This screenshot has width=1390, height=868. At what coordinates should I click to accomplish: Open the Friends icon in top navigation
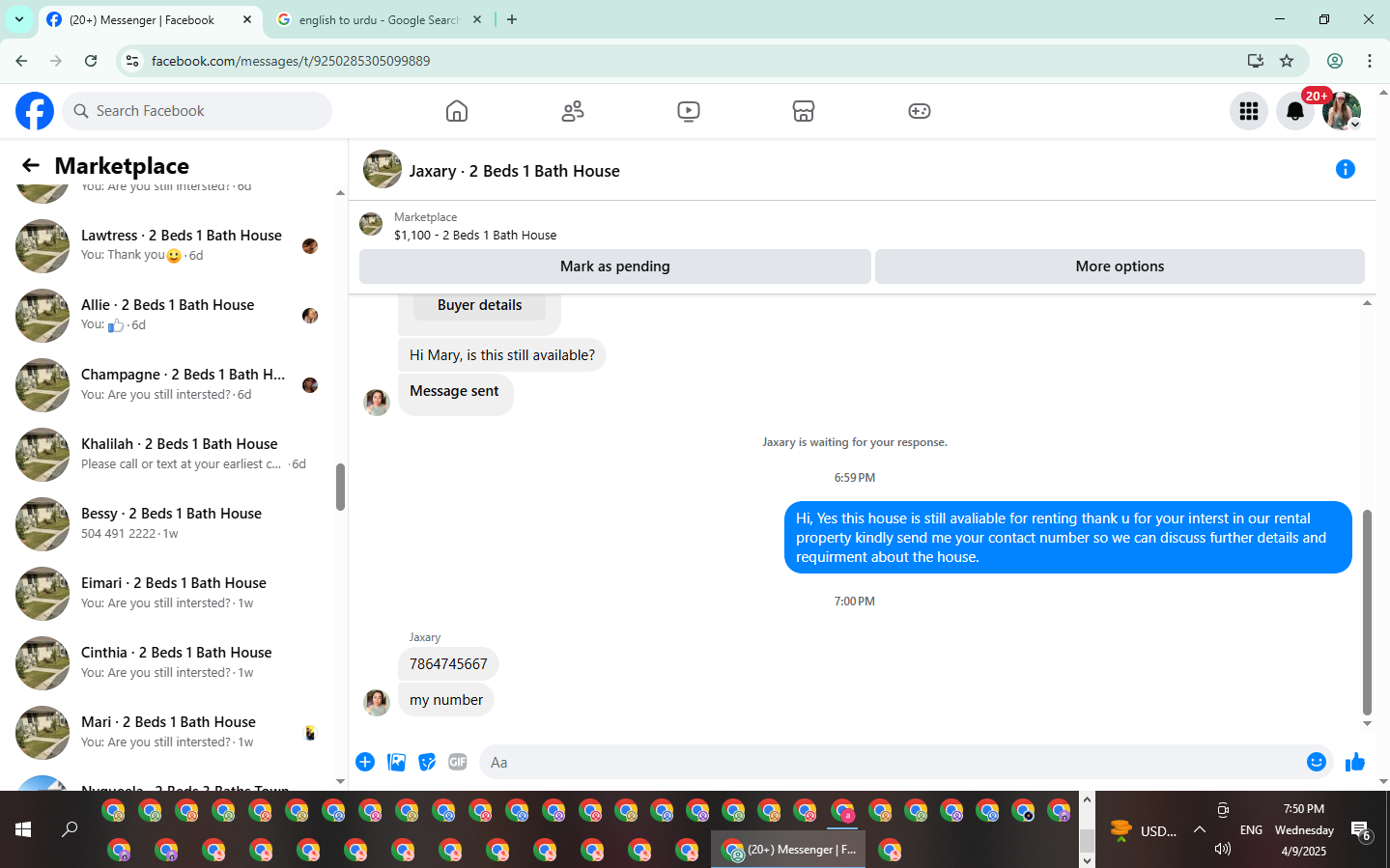tap(573, 111)
